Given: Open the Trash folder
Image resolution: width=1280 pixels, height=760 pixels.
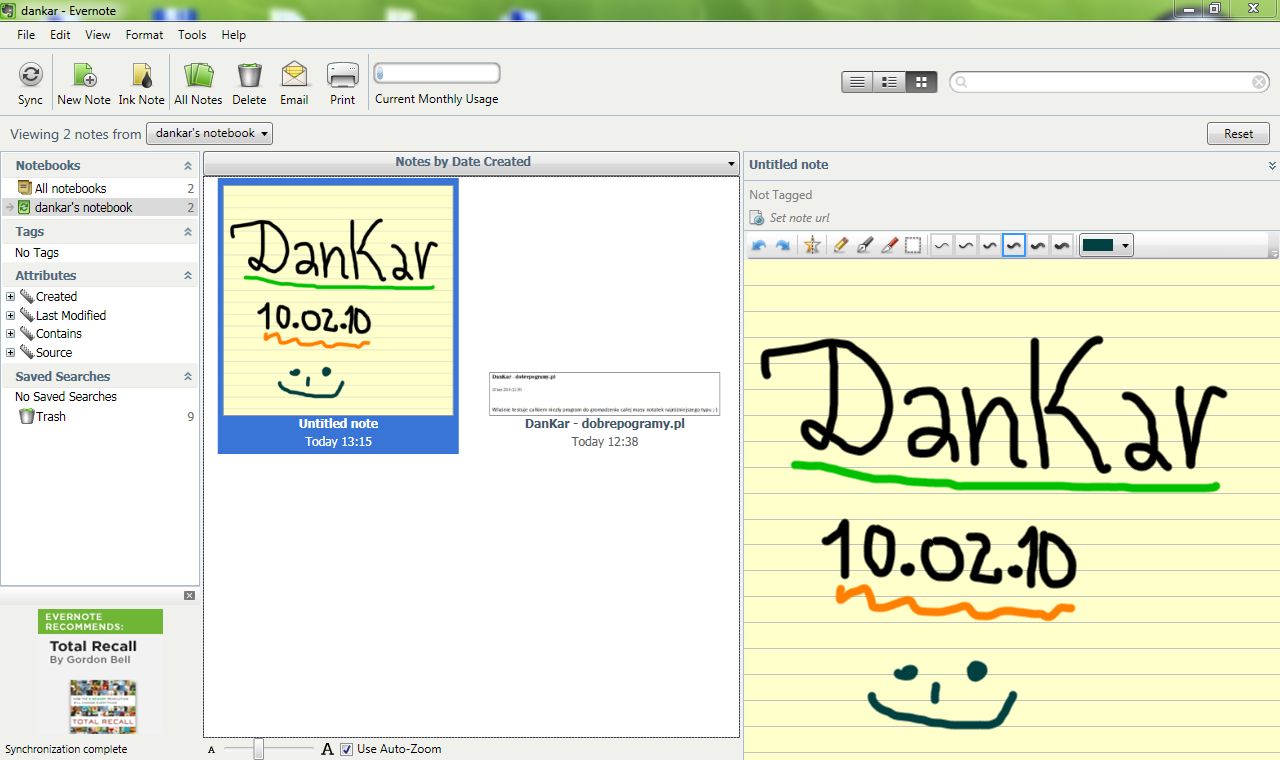Looking at the screenshot, I should (100, 416).
